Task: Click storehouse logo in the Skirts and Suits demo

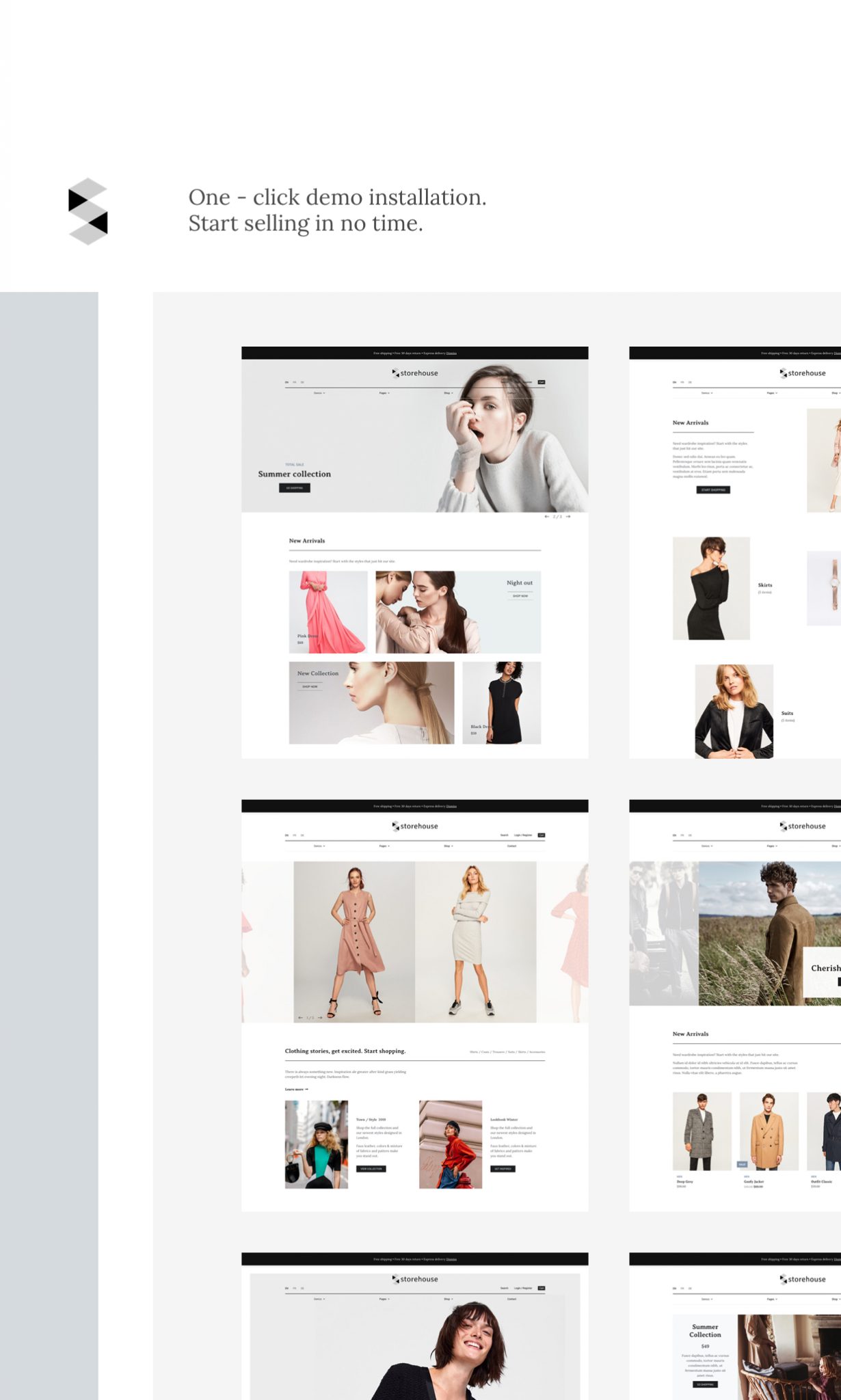Action: 803,373
